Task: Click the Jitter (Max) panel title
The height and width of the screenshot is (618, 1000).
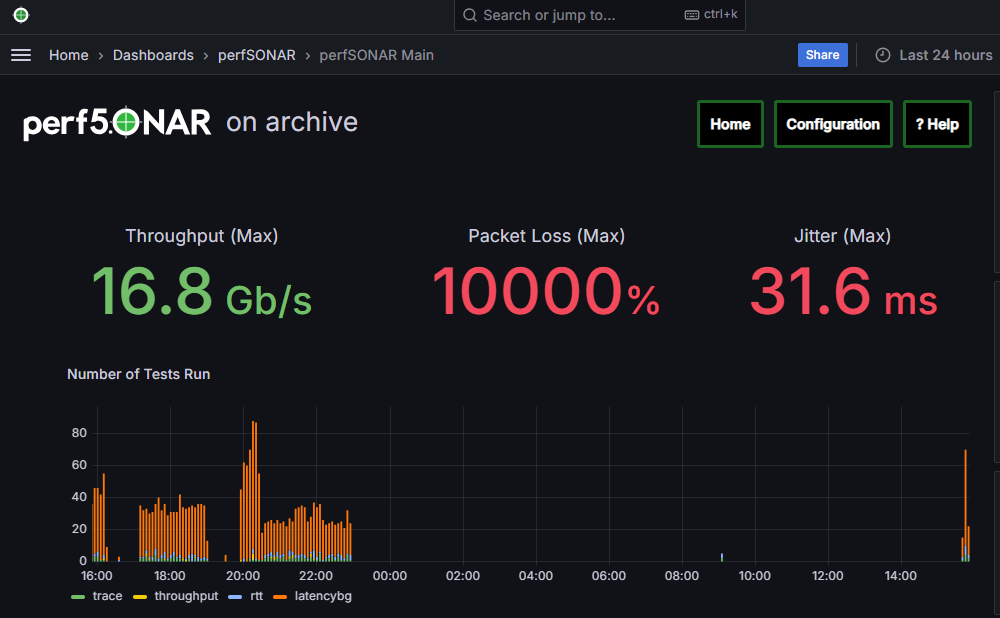Action: (x=842, y=236)
